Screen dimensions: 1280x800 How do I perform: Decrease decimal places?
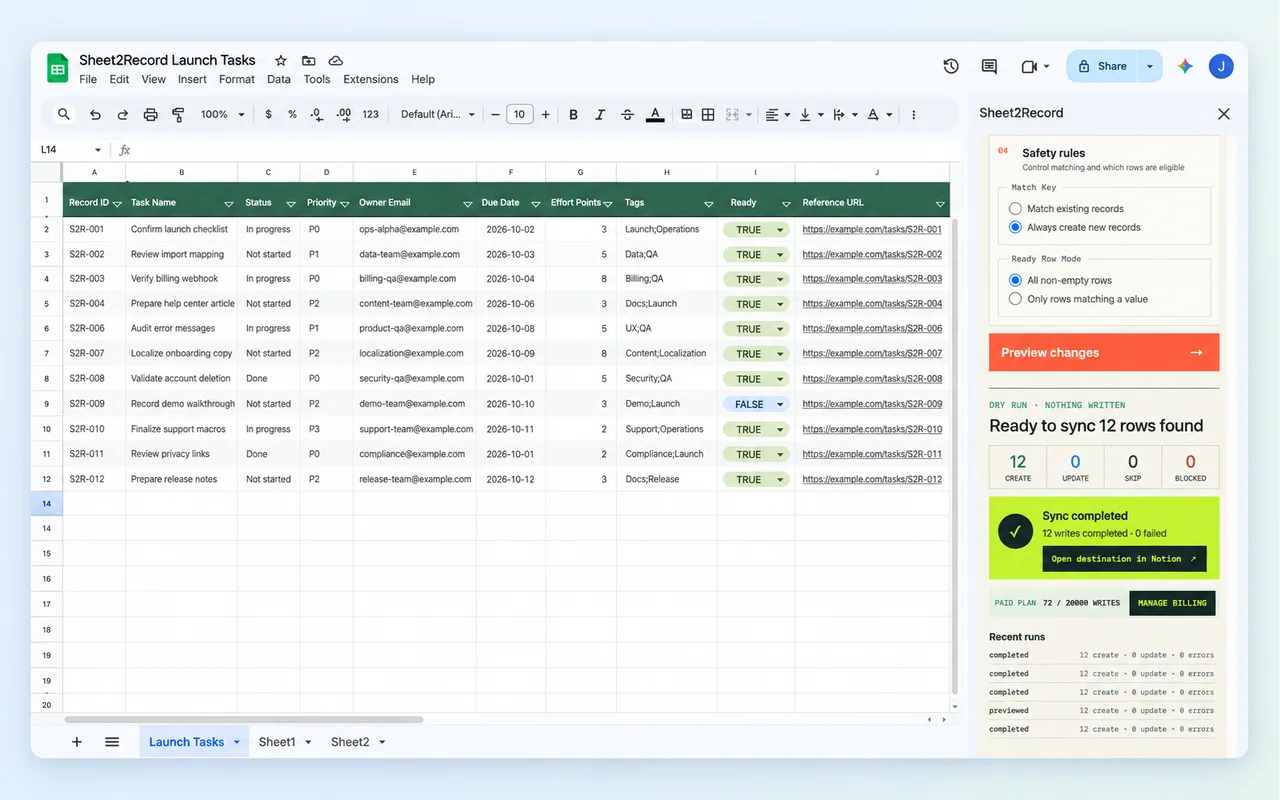[x=317, y=114]
